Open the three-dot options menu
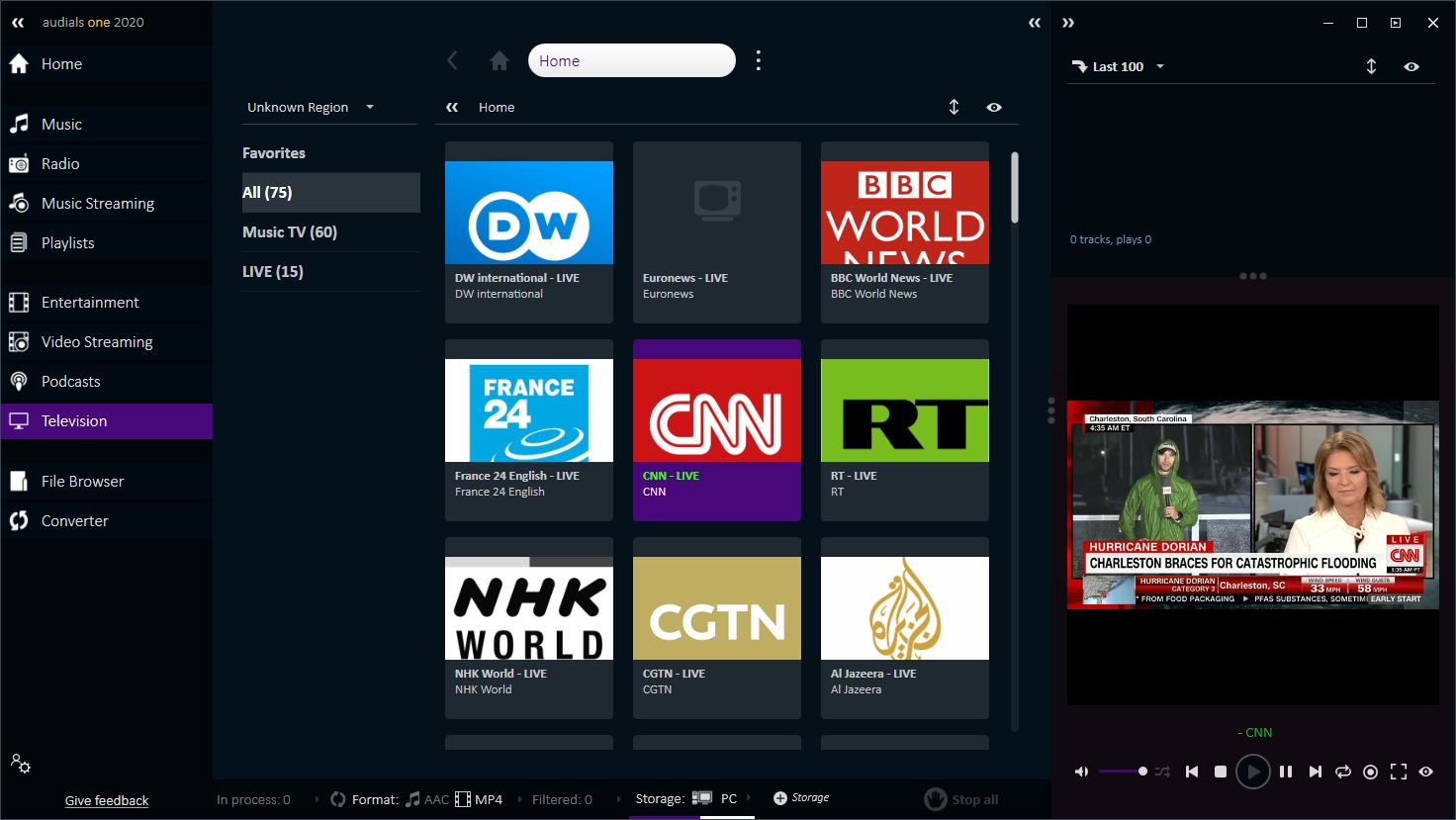 coord(759,60)
